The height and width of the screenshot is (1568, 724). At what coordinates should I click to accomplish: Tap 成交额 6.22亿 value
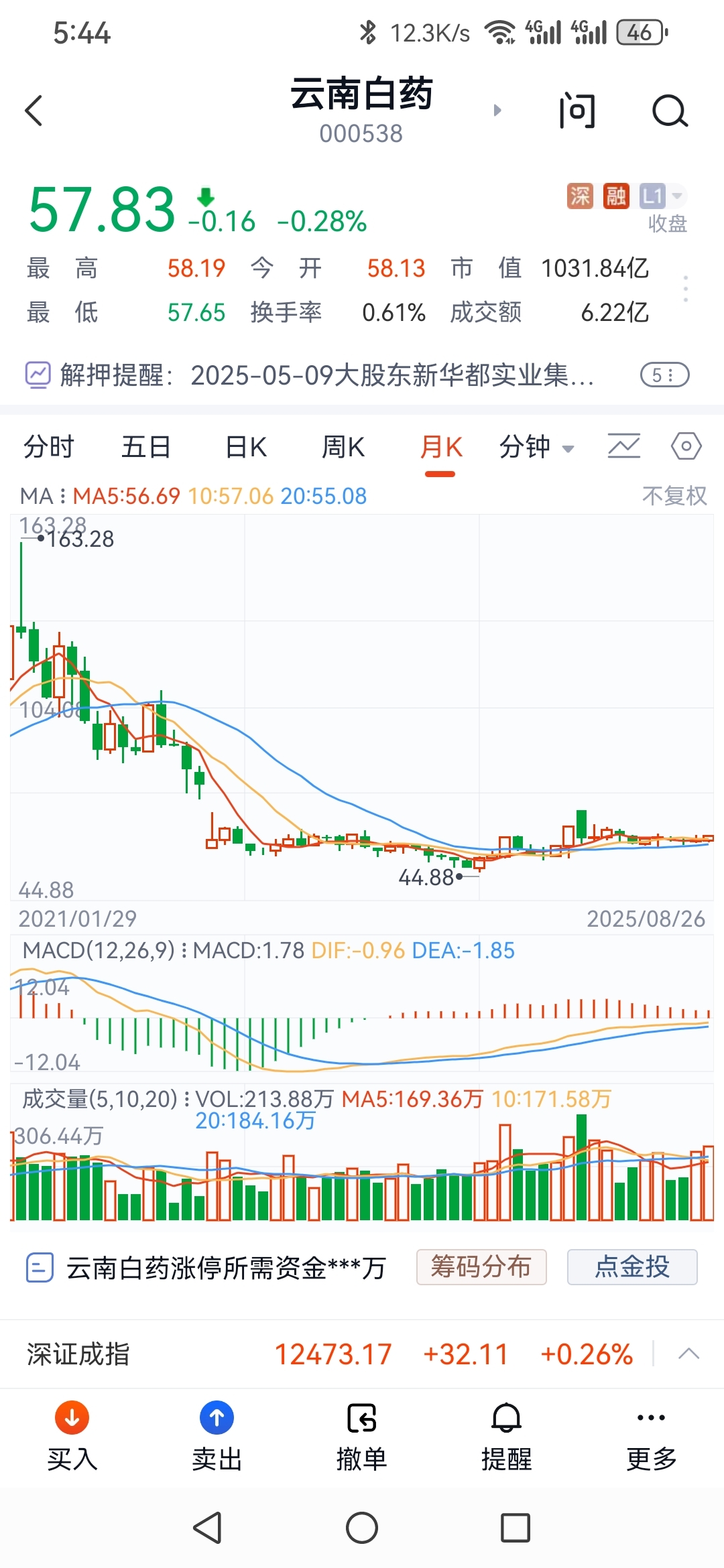(615, 312)
